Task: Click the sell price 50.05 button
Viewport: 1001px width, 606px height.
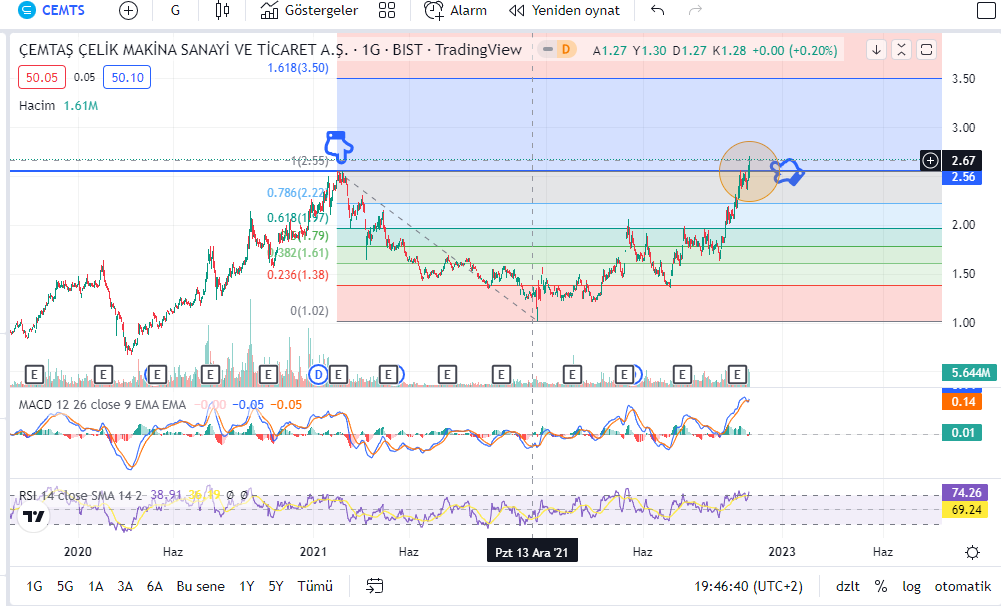Action: pyautogui.click(x=42, y=77)
